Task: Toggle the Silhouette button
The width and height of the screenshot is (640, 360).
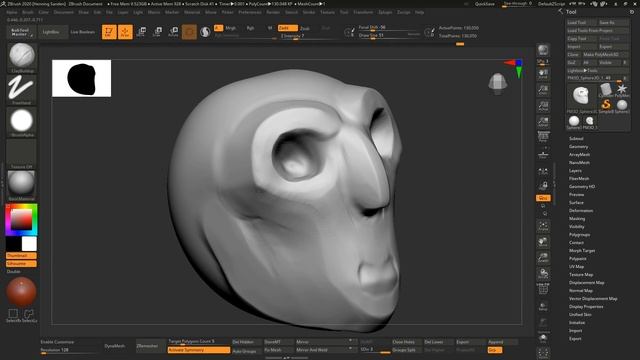Action: point(21,264)
